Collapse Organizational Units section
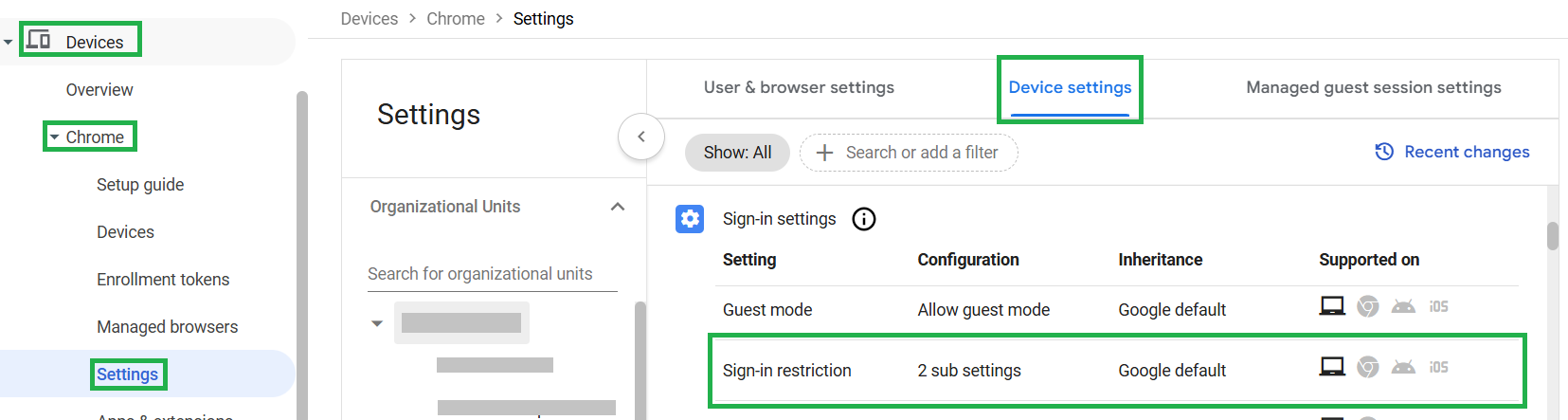The image size is (1568, 420). (x=618, y=207)
